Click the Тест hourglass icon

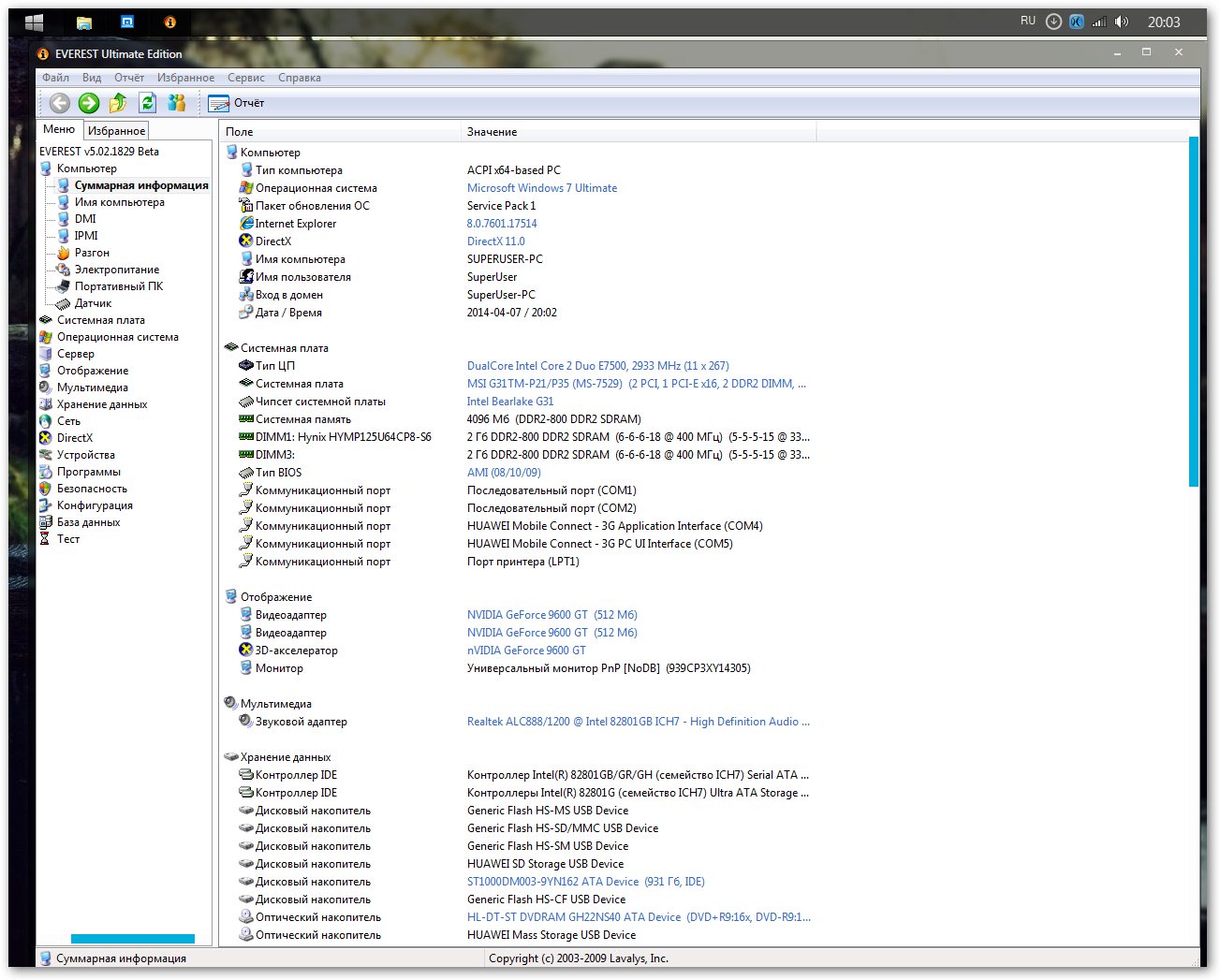coord(45,539)
